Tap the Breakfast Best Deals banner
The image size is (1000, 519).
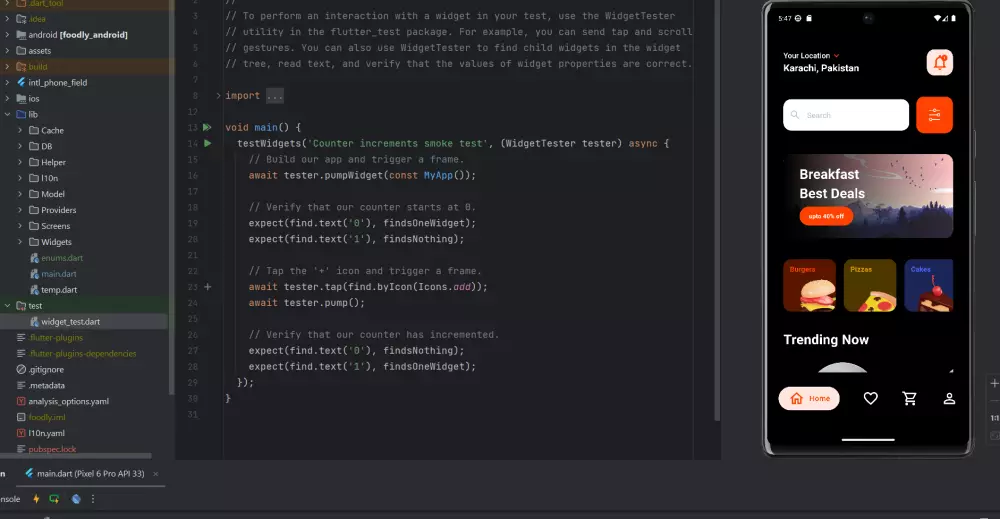point(869,196)
